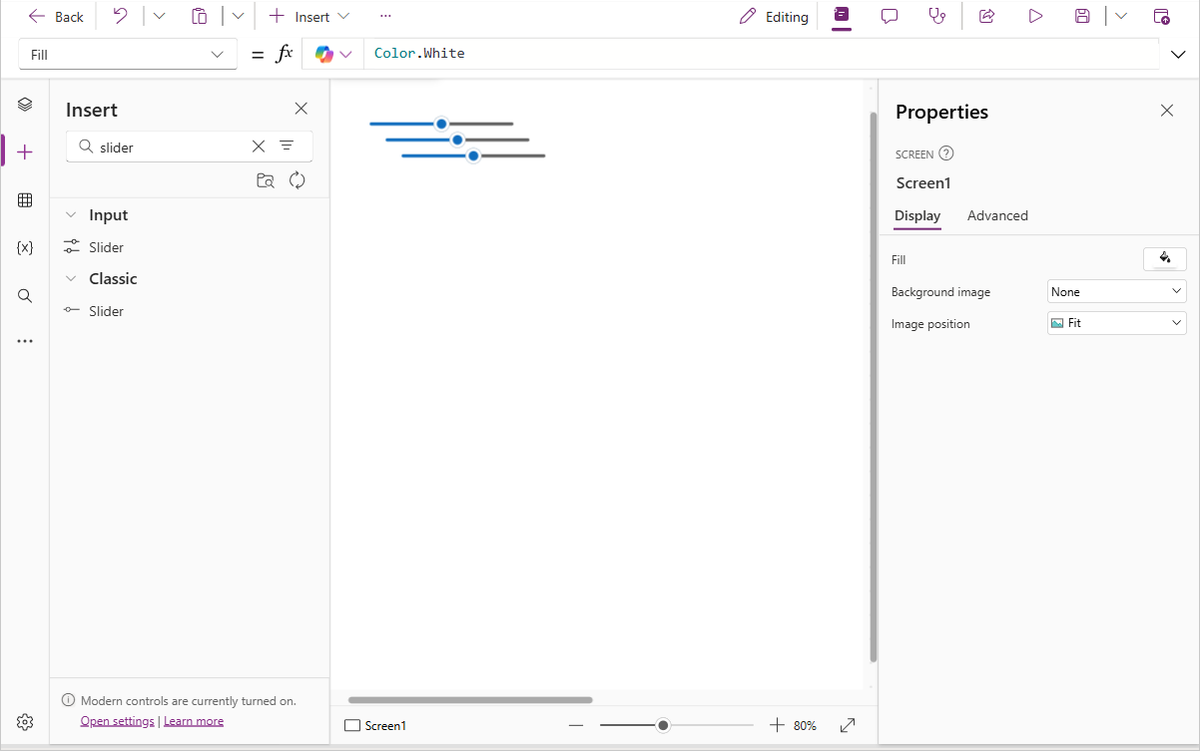Switch to the Advanced tab

point(997,215)
